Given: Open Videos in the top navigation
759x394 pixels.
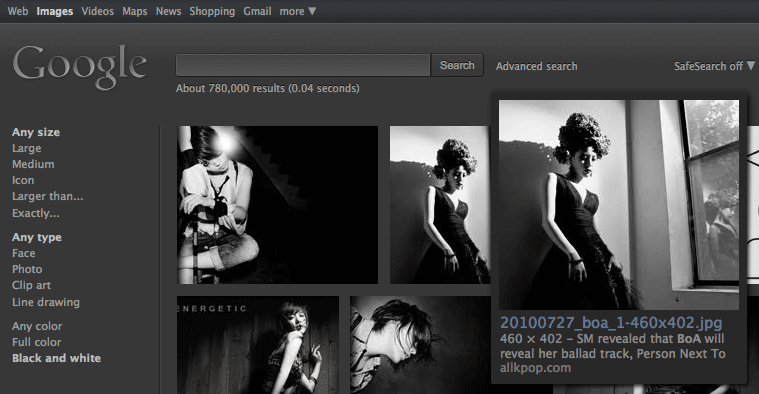Looking at the screenshot, I should tap(97, 11).
